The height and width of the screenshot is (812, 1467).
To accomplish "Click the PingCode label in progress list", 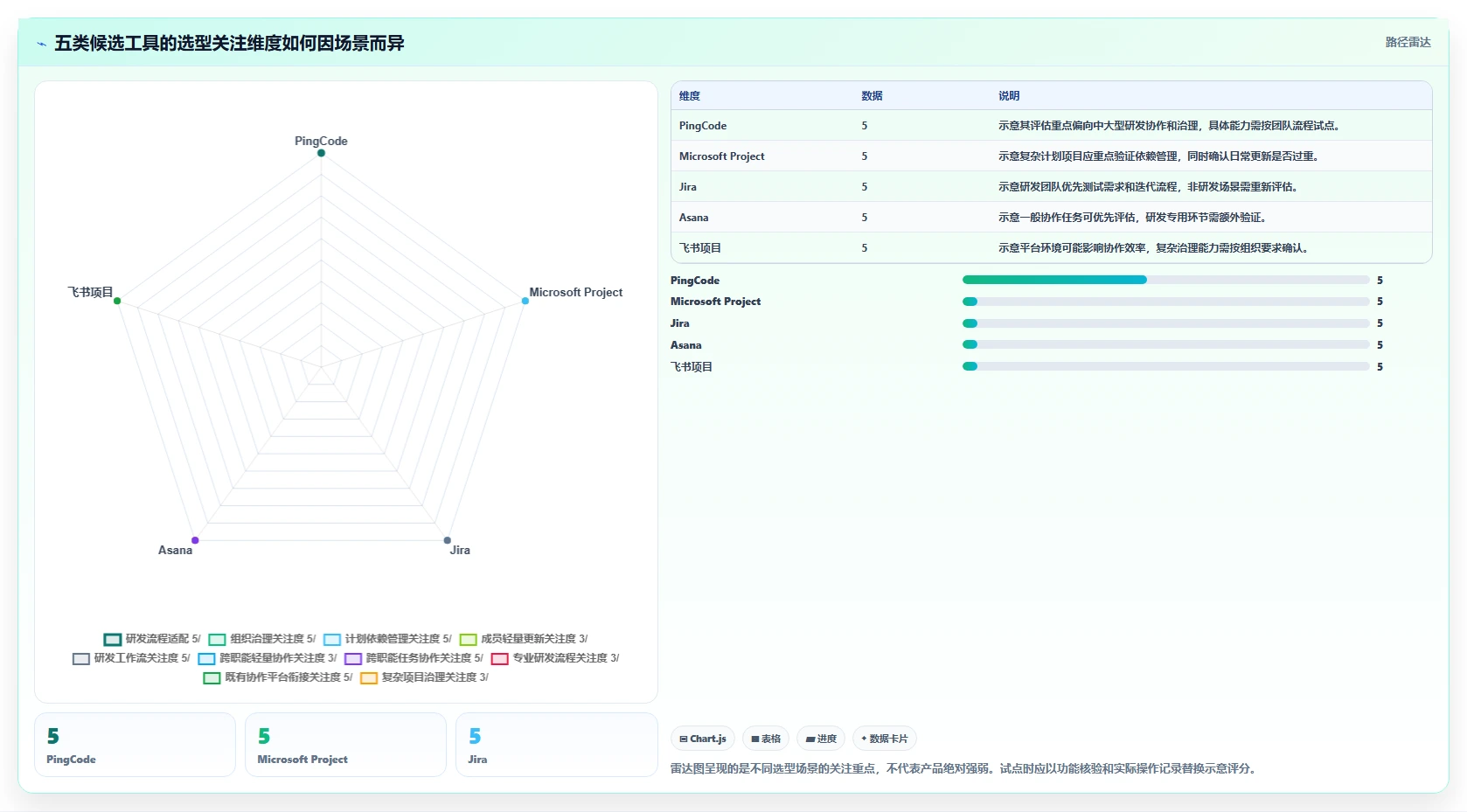I will pos(695,281).
